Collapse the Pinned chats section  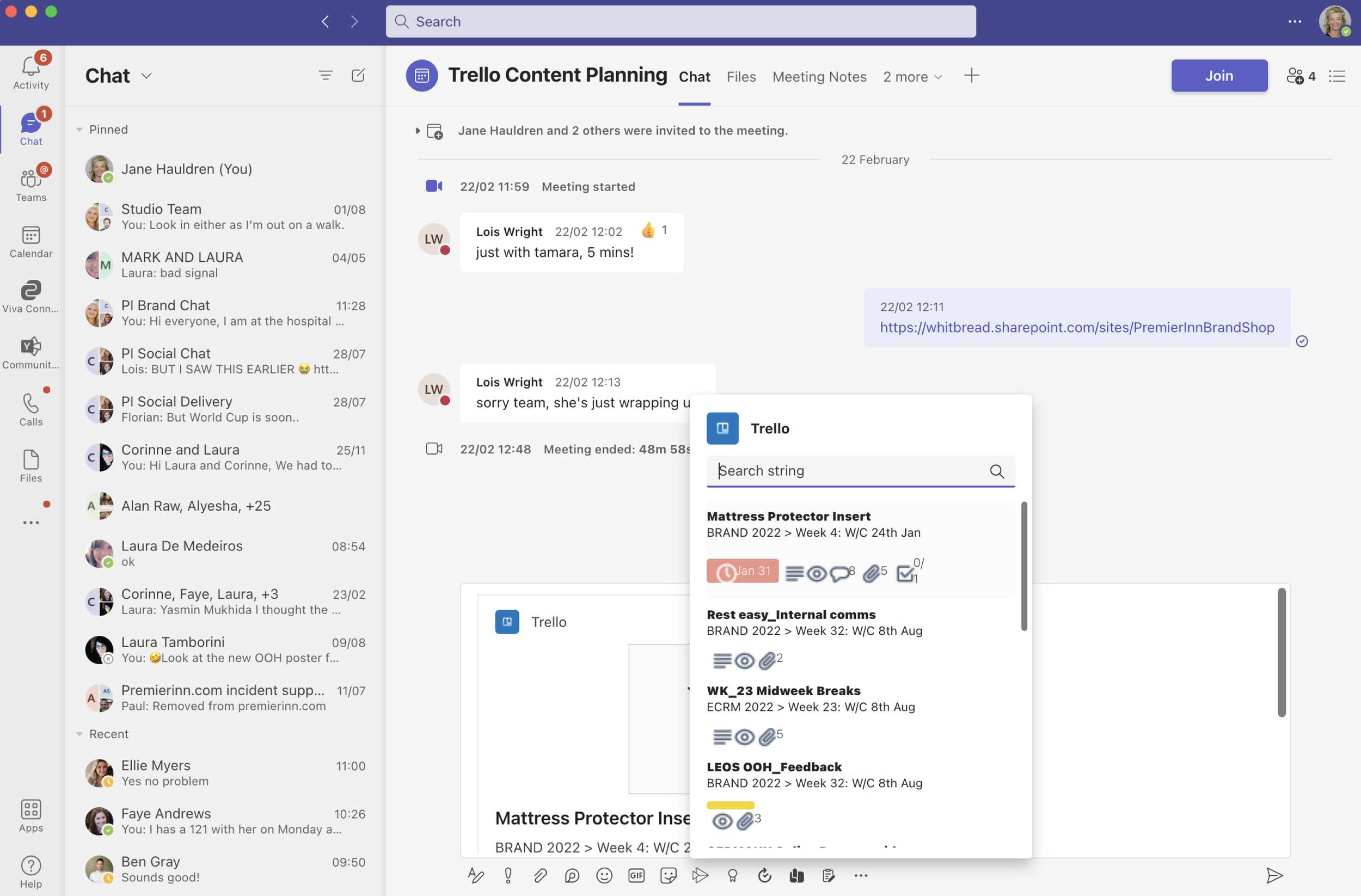point(79,129)
